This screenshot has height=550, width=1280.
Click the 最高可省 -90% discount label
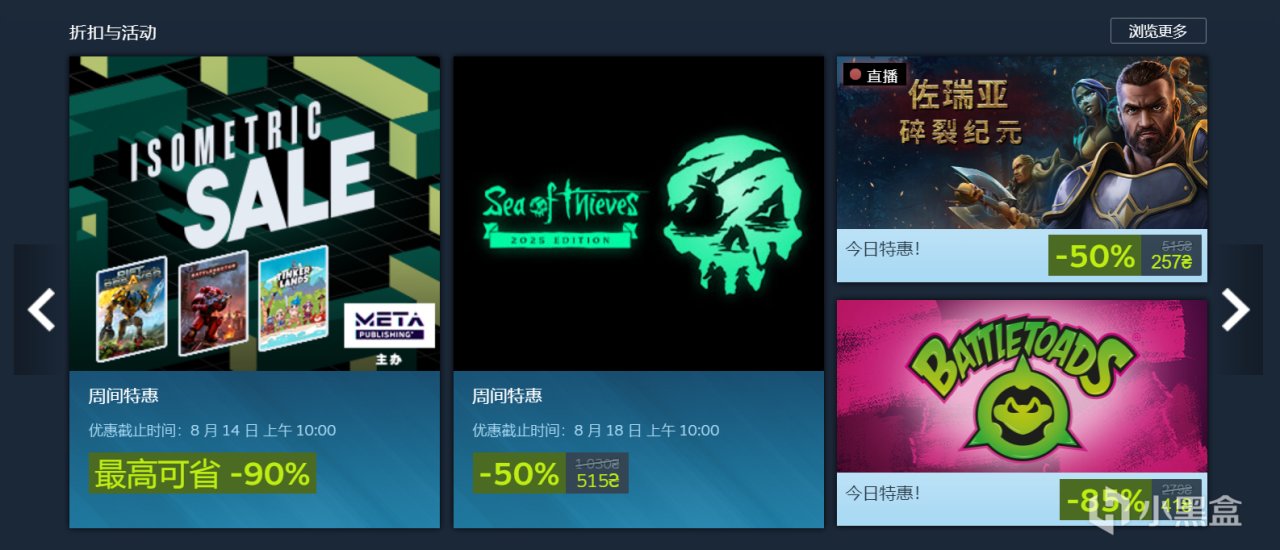click(203, 473)
